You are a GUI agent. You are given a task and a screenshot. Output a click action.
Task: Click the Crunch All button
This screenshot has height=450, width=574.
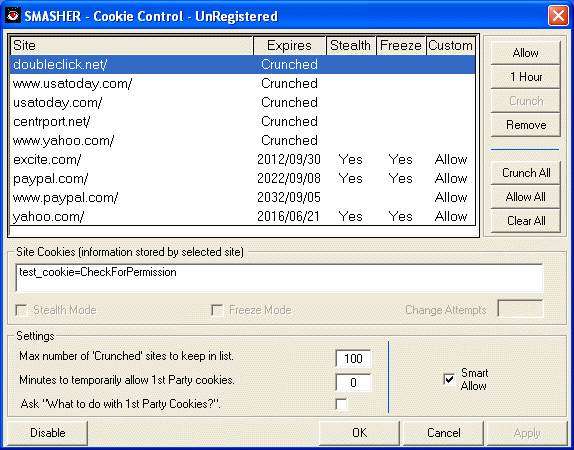[525, 173]
